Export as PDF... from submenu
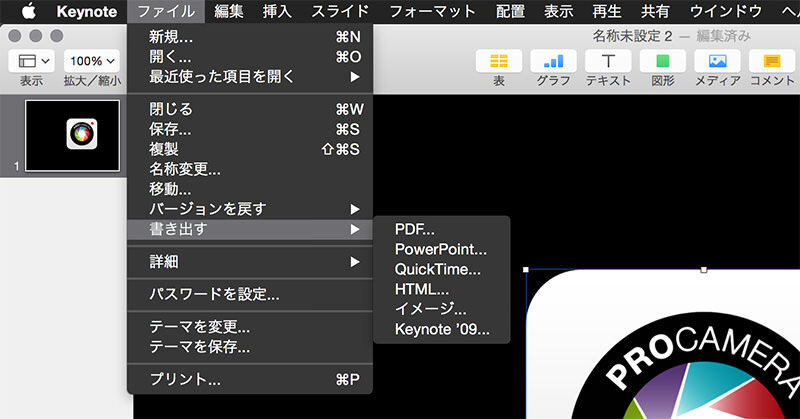The image size is (800, 419). tap(442, 229)
